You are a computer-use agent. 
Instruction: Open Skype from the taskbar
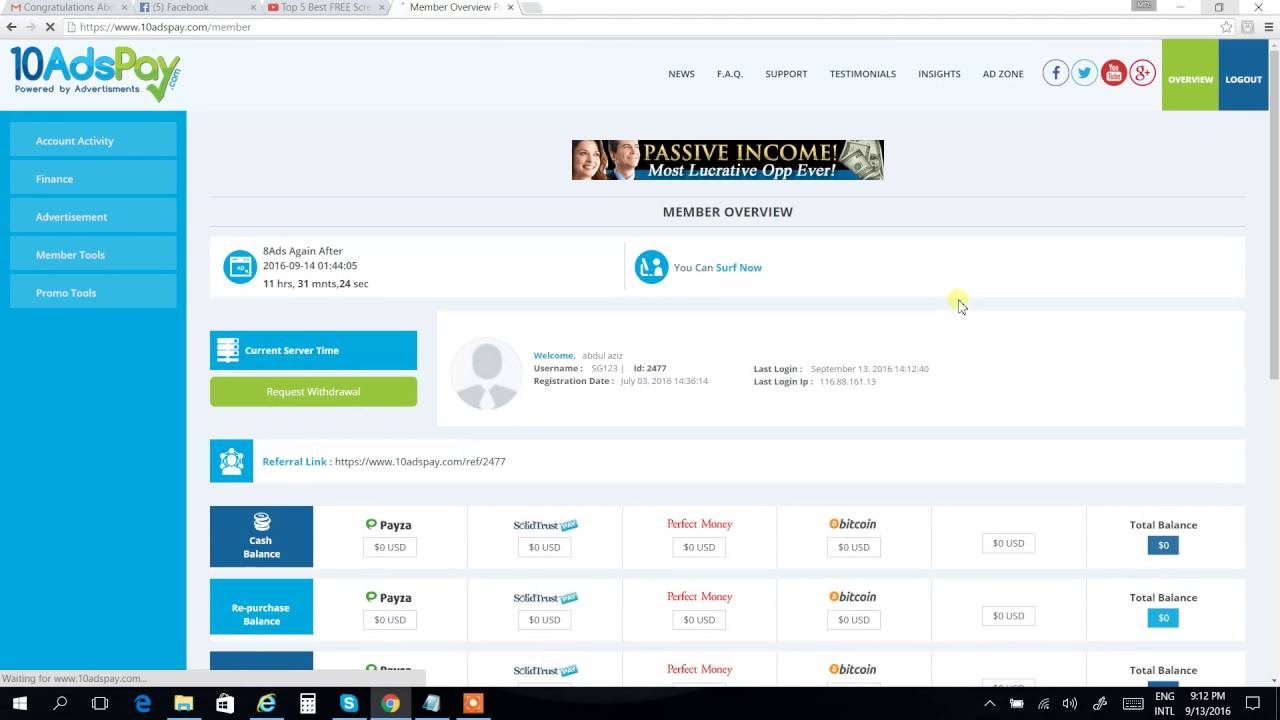coord(348,703)
